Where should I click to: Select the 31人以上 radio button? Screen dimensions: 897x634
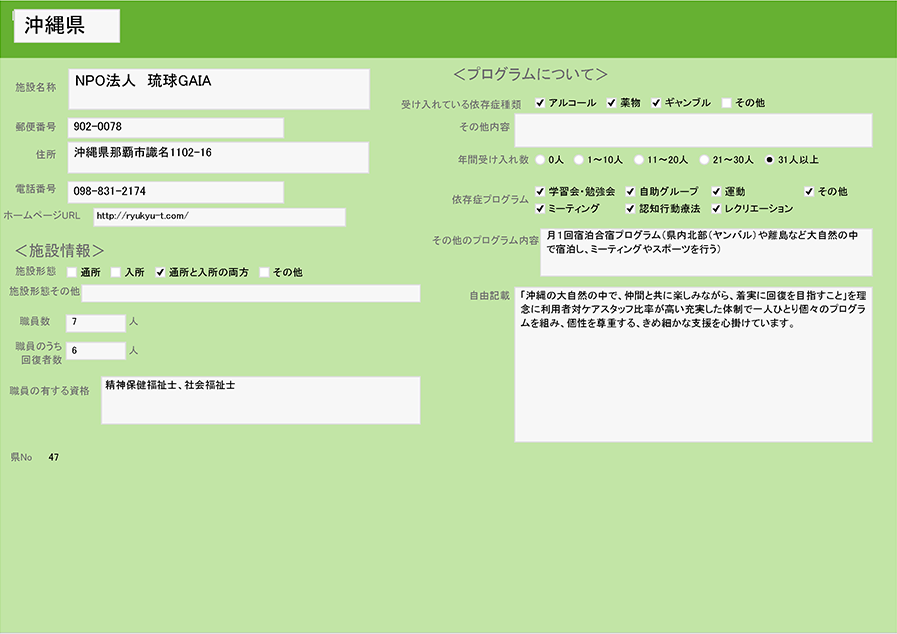tap(769, 159)
